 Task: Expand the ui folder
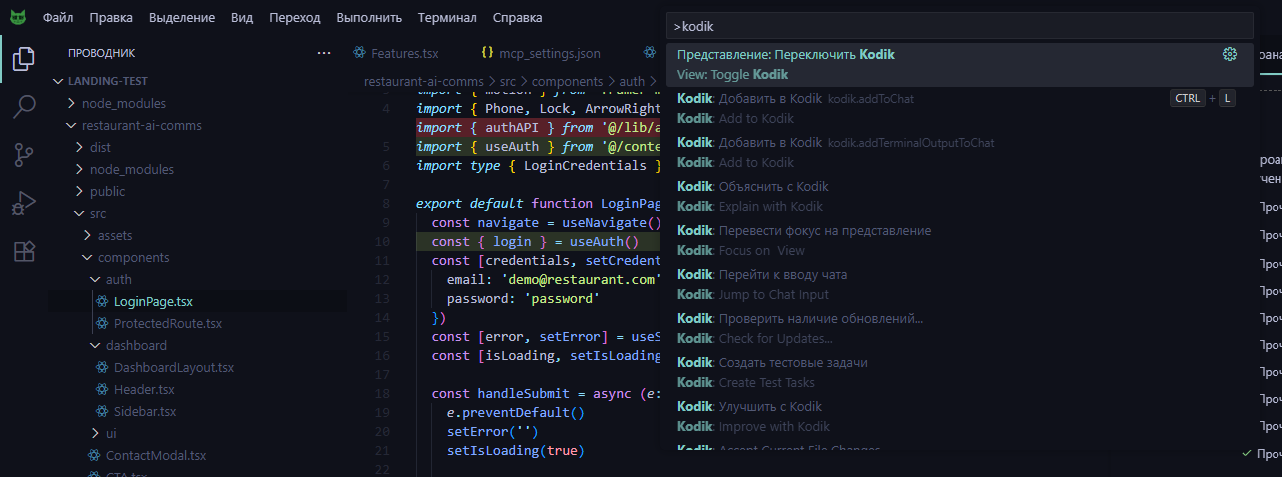click(x=96, y=433)
